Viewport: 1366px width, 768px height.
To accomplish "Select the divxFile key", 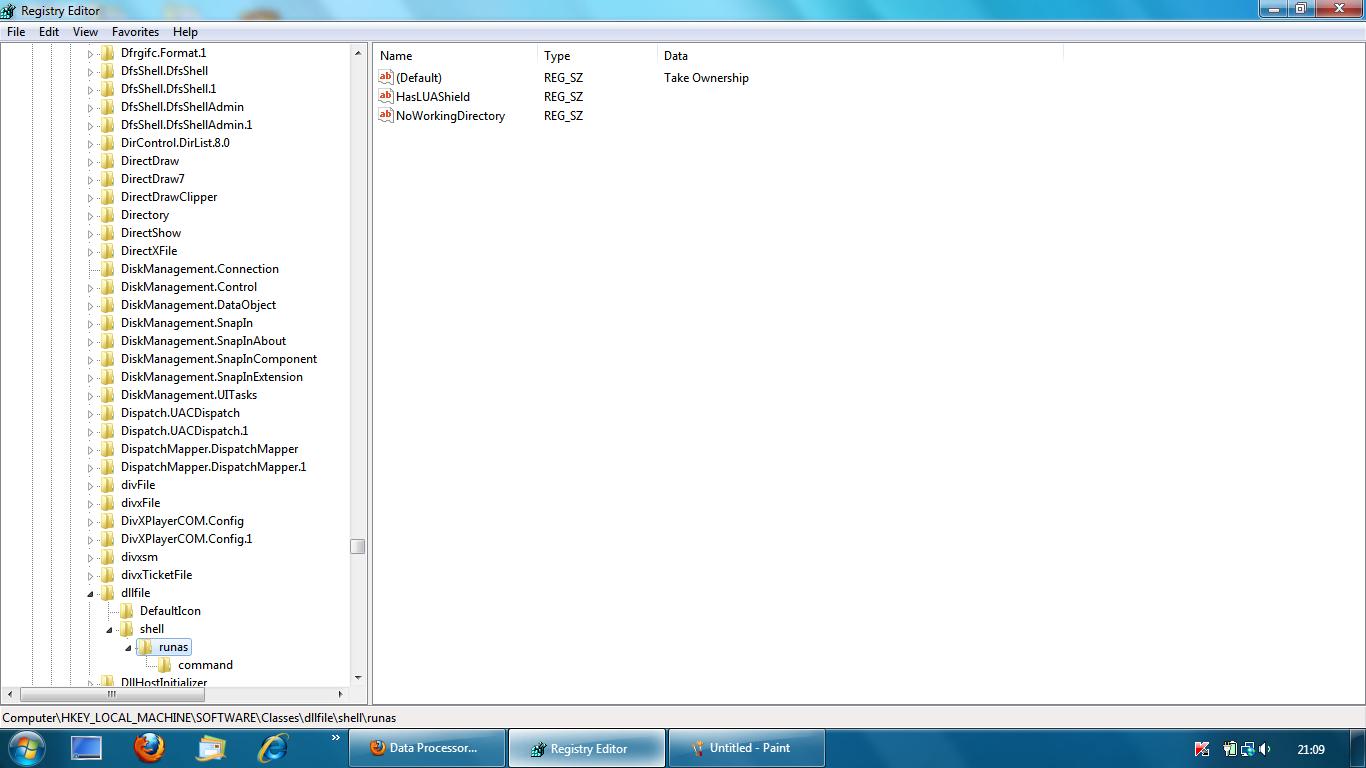I will pos(140,503).
